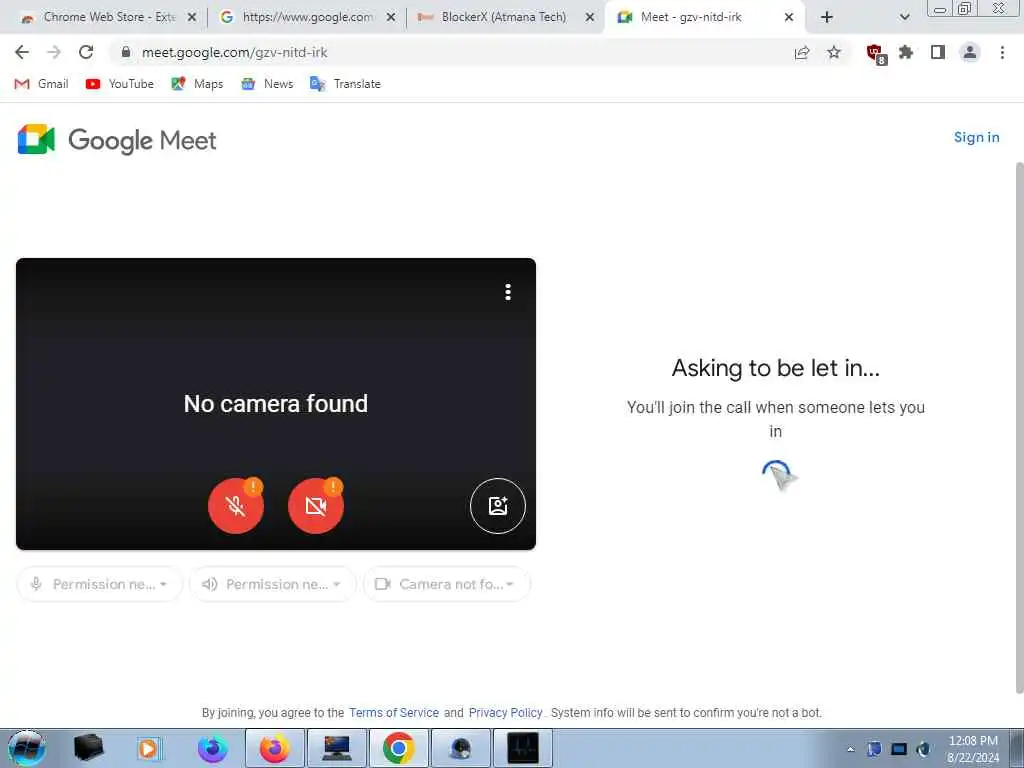The height and width of the screenshot is (768, 1024).
Task: Open the Terms of Service link
Action: click(x=394, y=712)
